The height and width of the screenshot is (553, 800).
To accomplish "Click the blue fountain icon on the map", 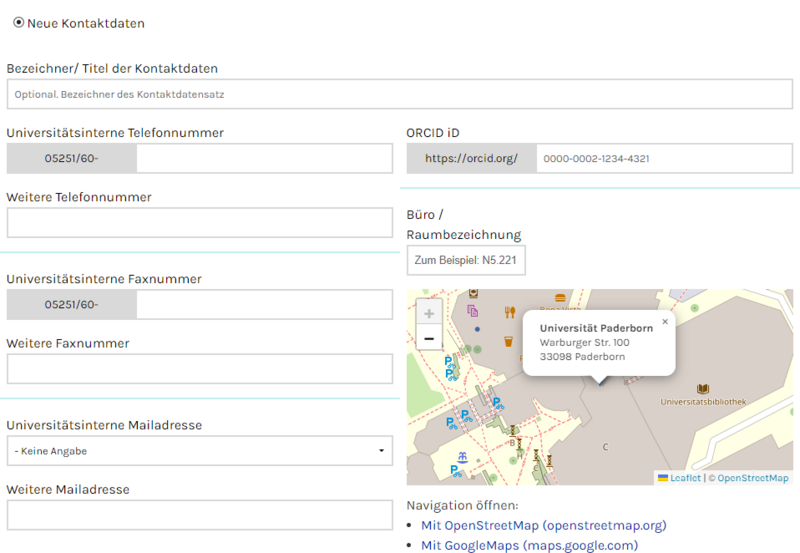I will [461, 456].
